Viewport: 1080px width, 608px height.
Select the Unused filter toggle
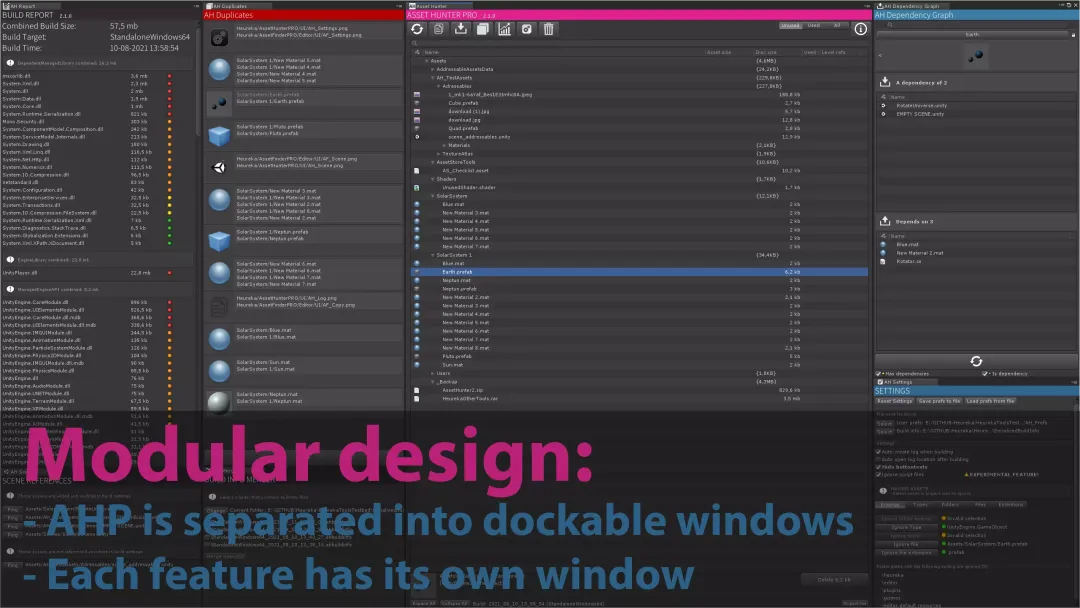click(791, 25)
